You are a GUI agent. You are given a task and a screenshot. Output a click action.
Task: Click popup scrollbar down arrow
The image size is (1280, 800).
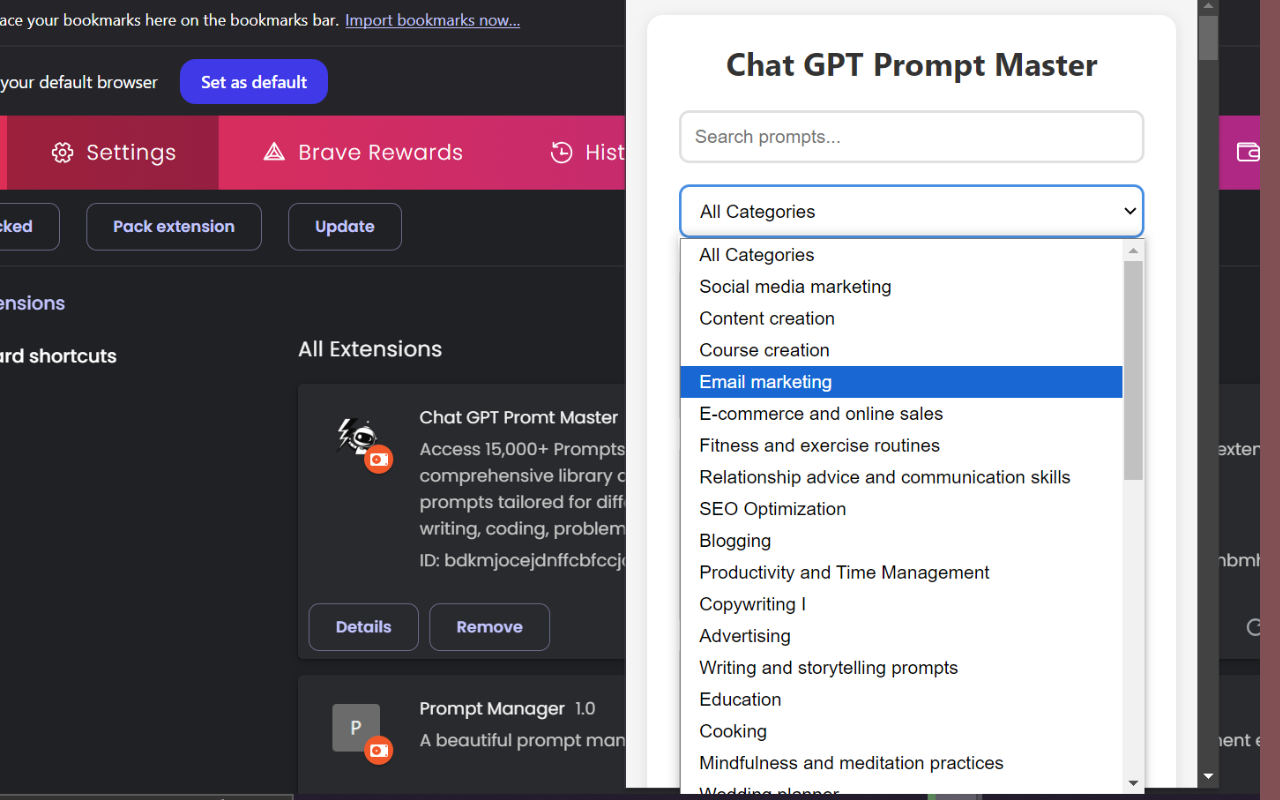click(x=1208, y=776)
